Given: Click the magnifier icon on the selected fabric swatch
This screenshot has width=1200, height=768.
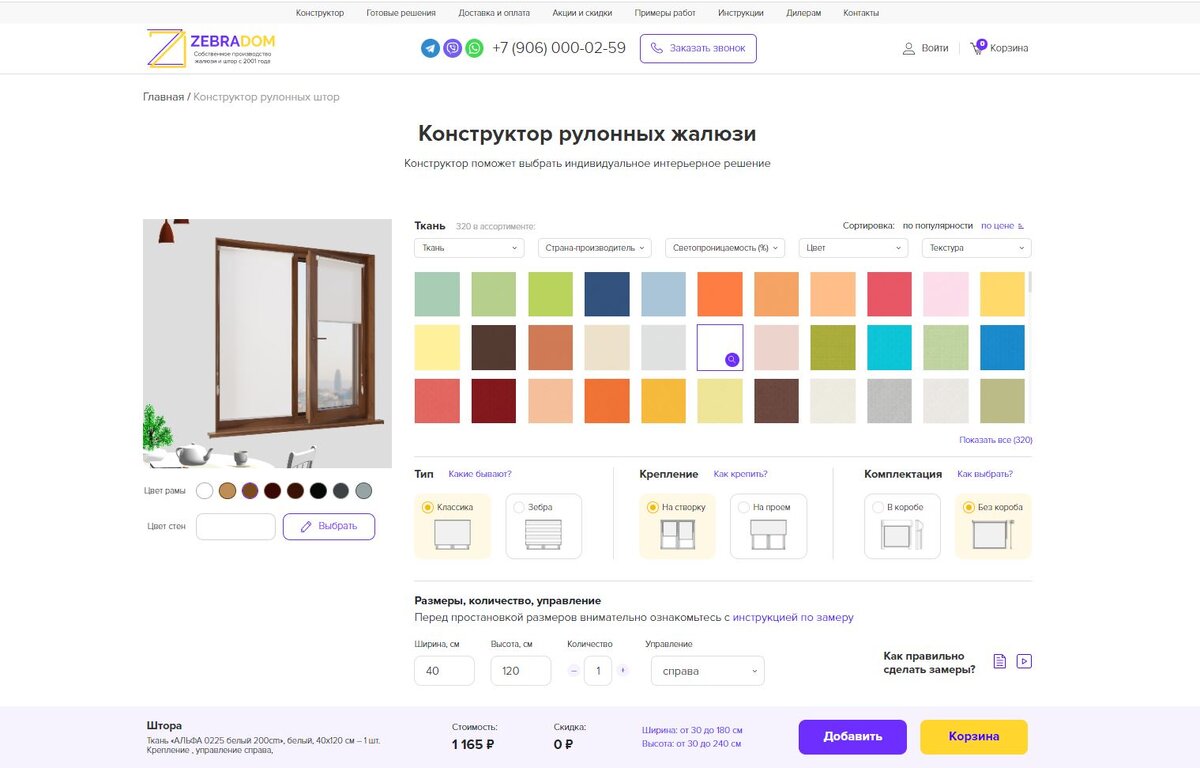Looking at the screenshot, I should (x=731, y=360).
